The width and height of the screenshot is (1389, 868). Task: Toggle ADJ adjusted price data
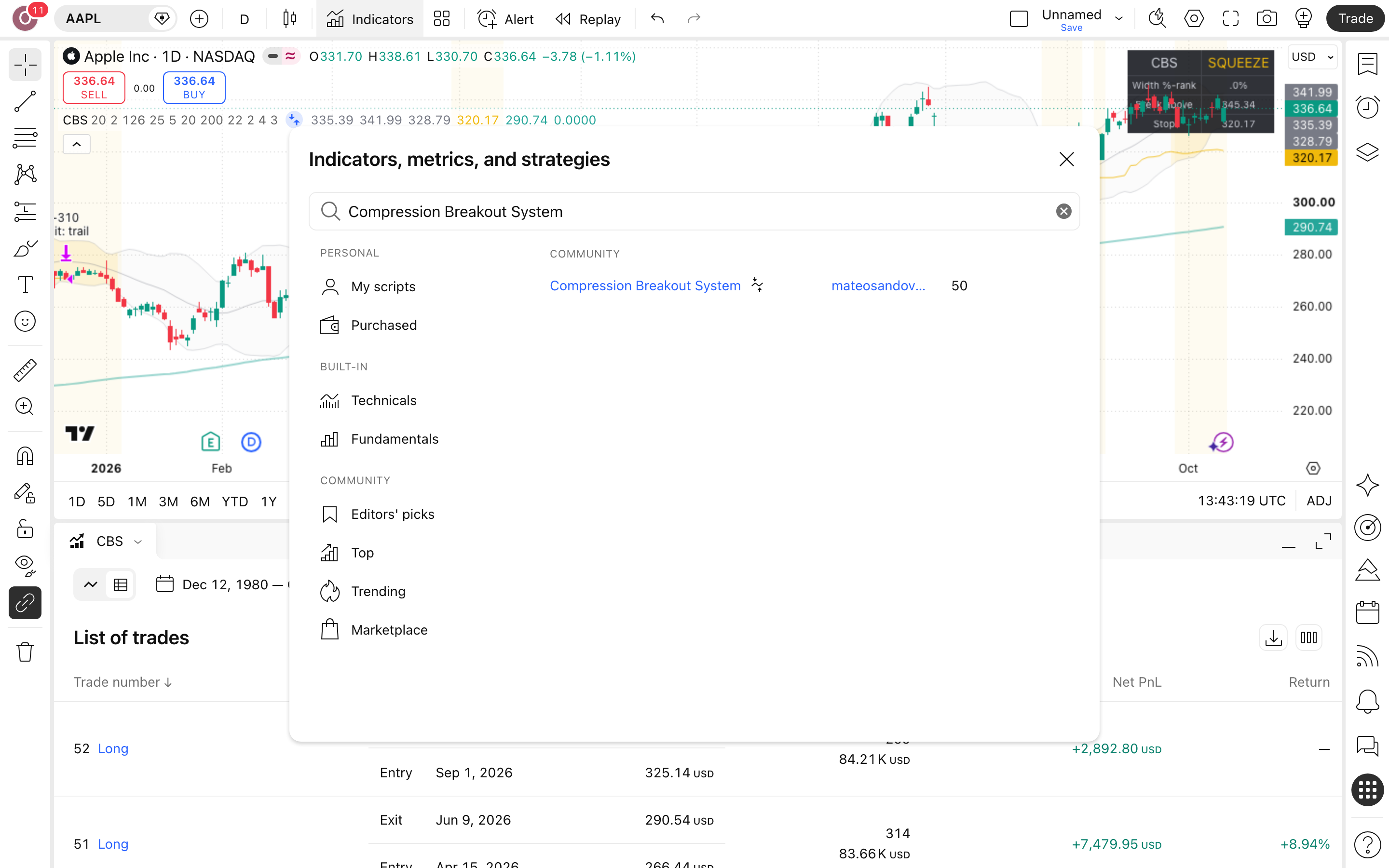(1319, 501)
